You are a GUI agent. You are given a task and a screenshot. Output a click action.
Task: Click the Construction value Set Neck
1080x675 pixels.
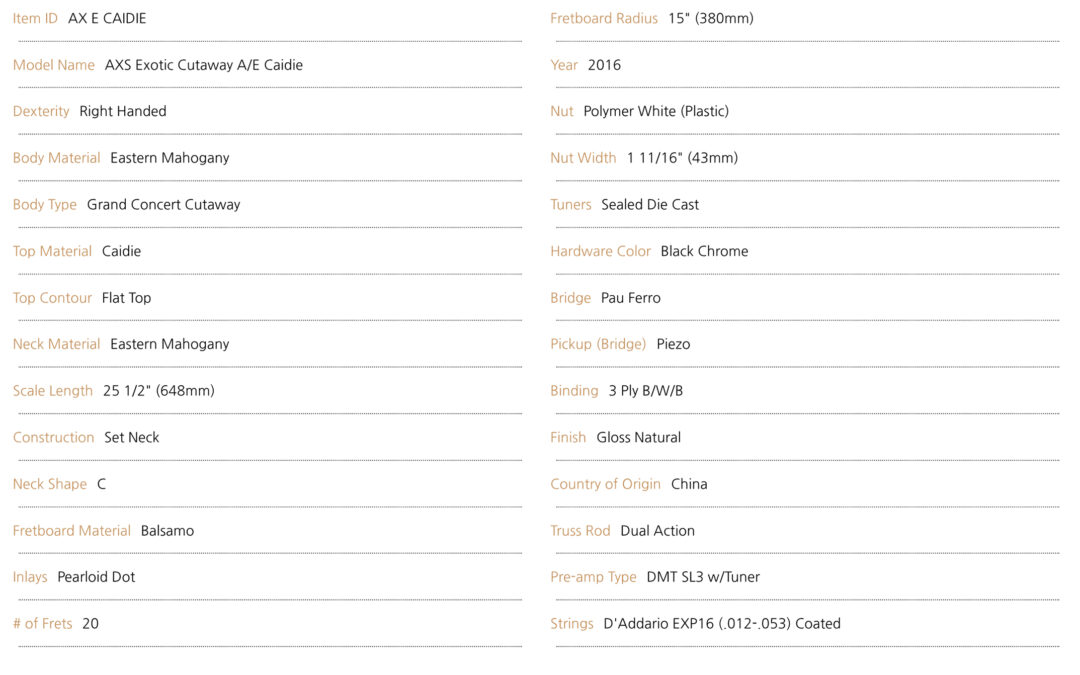[132, 437]
